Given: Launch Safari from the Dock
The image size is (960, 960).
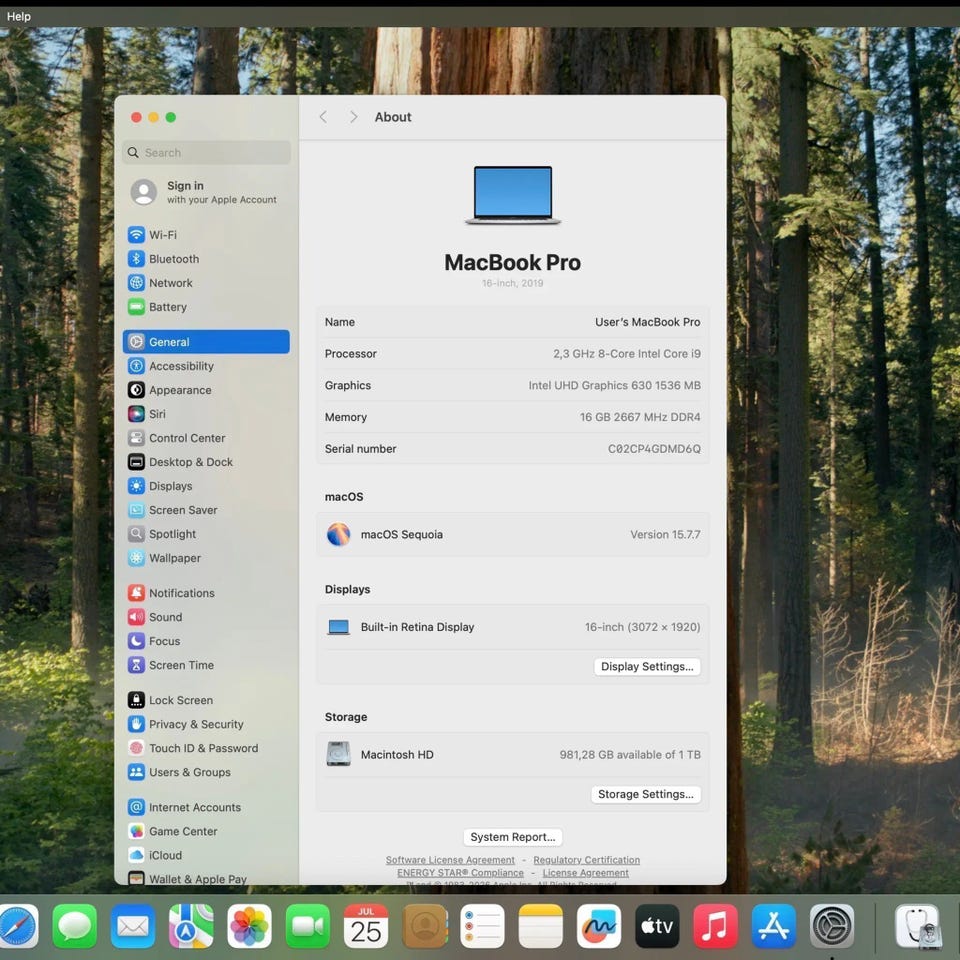Looking at the screenshot, I should tap(17, 926).
